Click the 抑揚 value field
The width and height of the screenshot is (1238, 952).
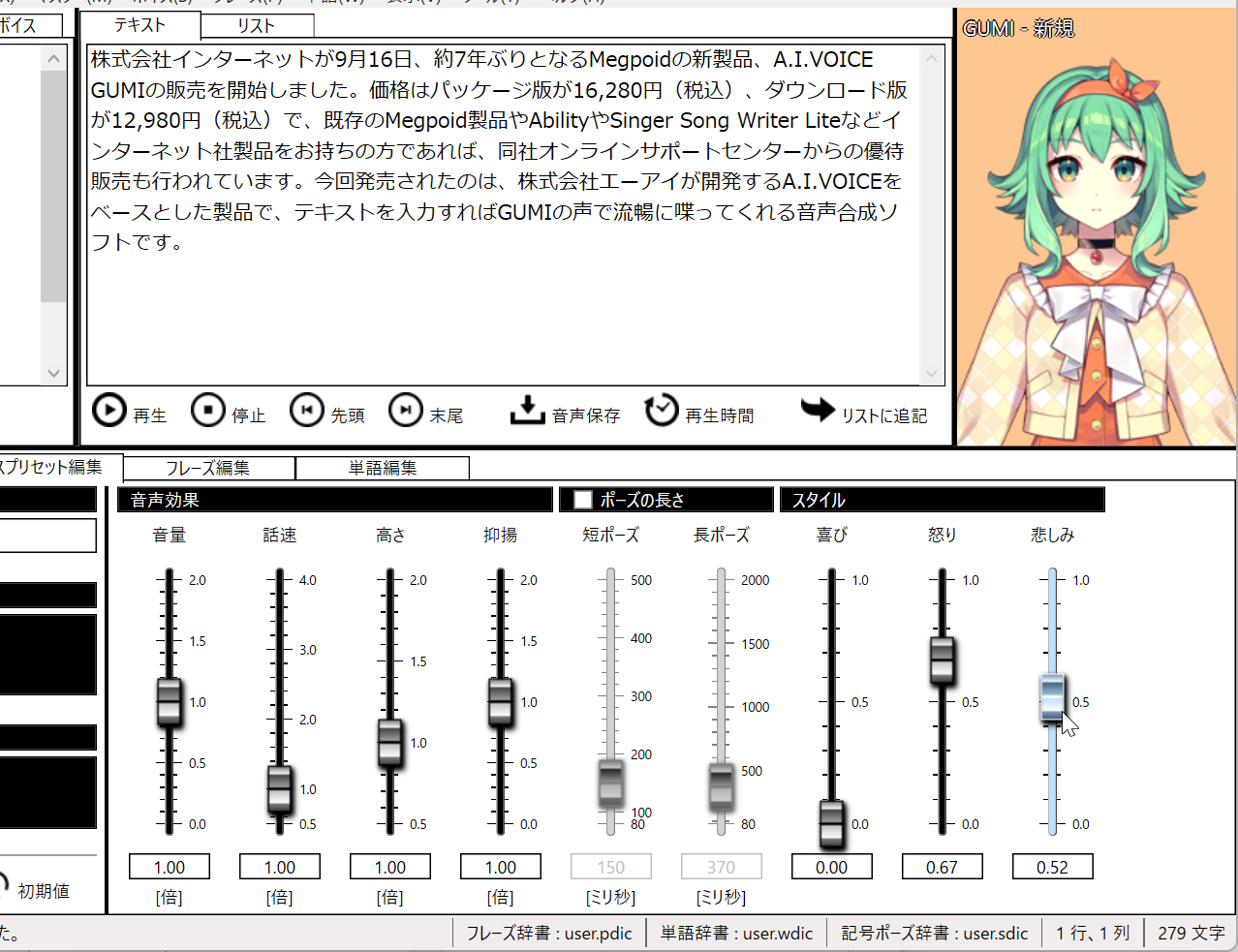(501, 867)
